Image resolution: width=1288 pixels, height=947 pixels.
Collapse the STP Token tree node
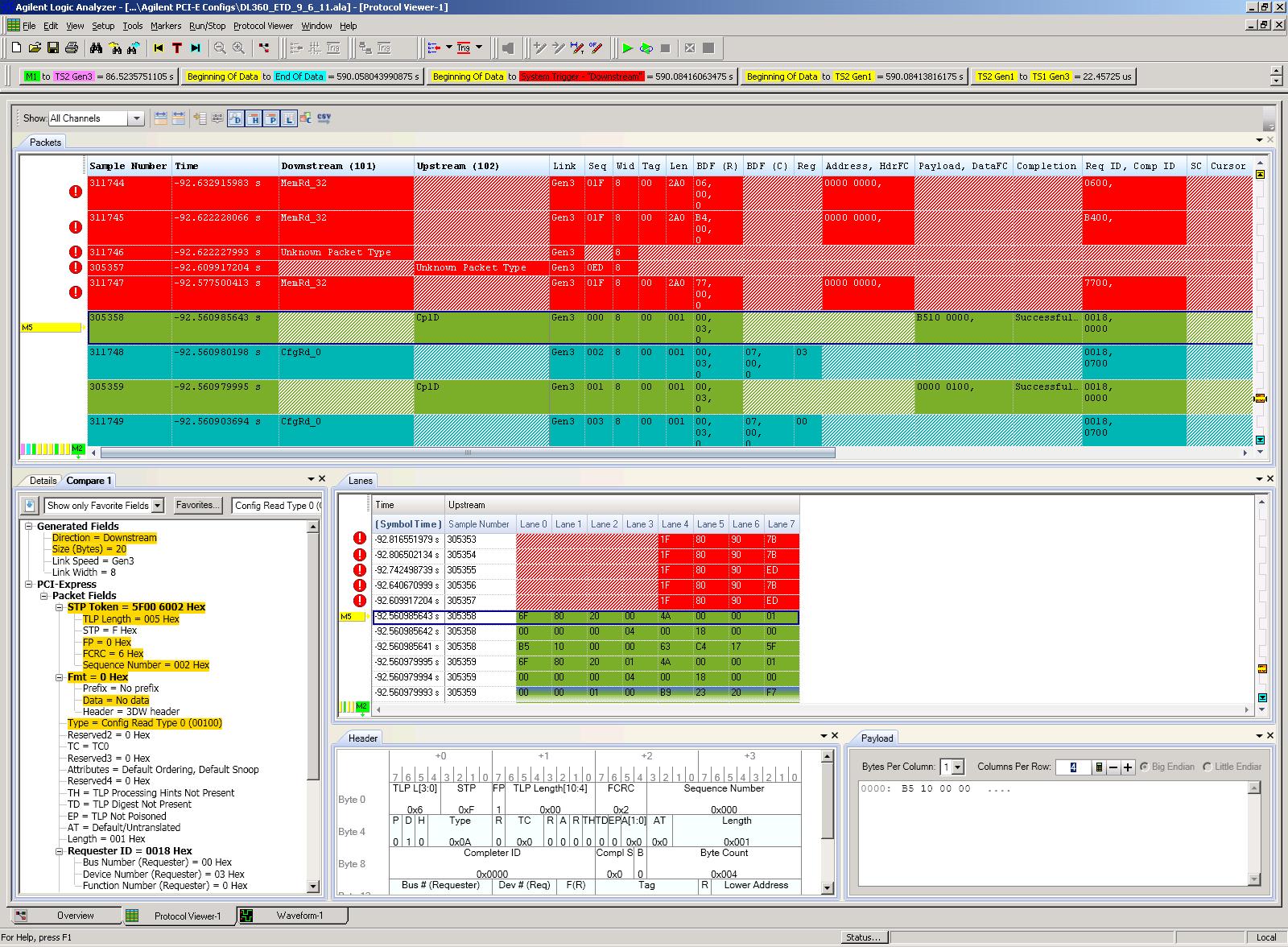pos(60,607)
